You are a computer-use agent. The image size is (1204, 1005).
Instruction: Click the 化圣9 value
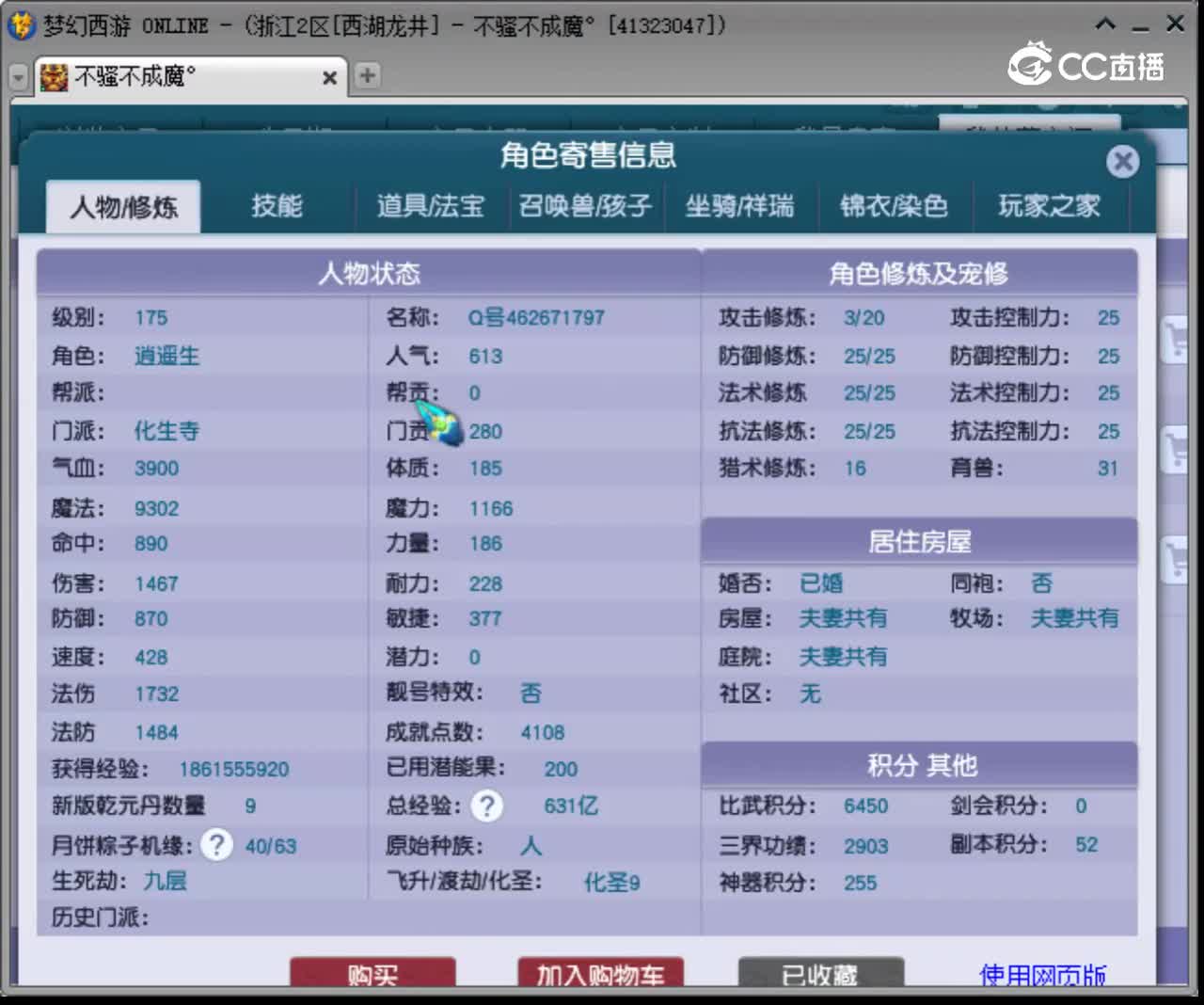point(611,883)
